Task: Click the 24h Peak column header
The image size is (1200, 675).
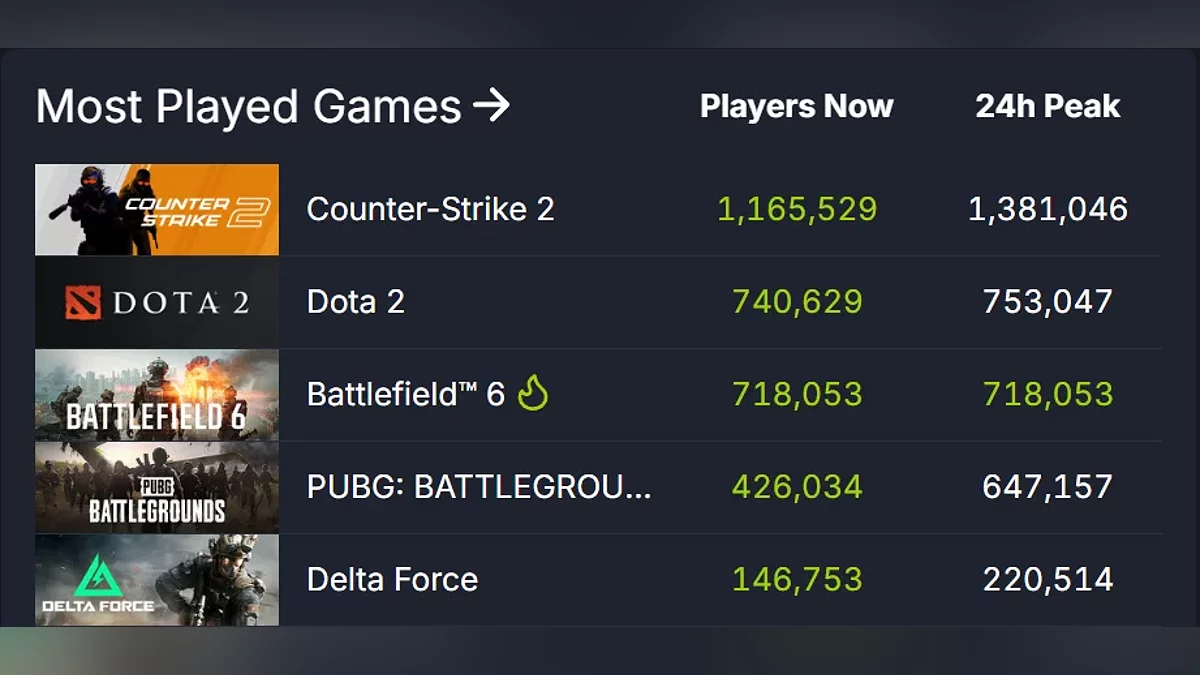Action: click(x=1048, y=107)
